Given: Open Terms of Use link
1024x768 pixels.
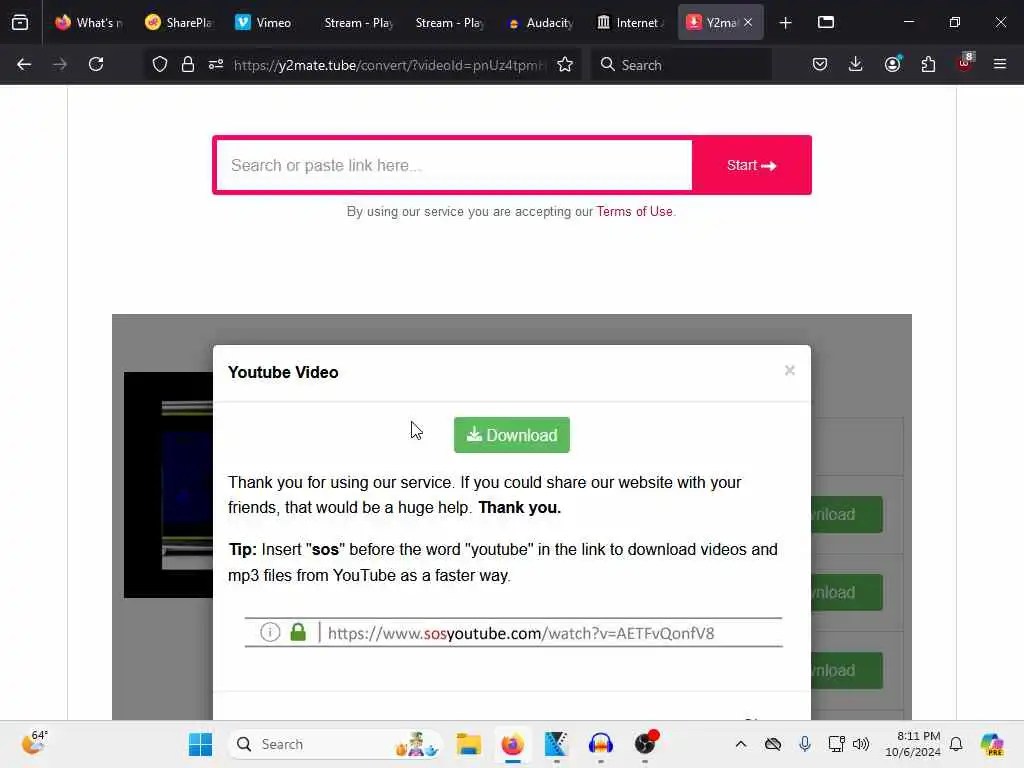Looking at the screenshot, I should point(634,212).
